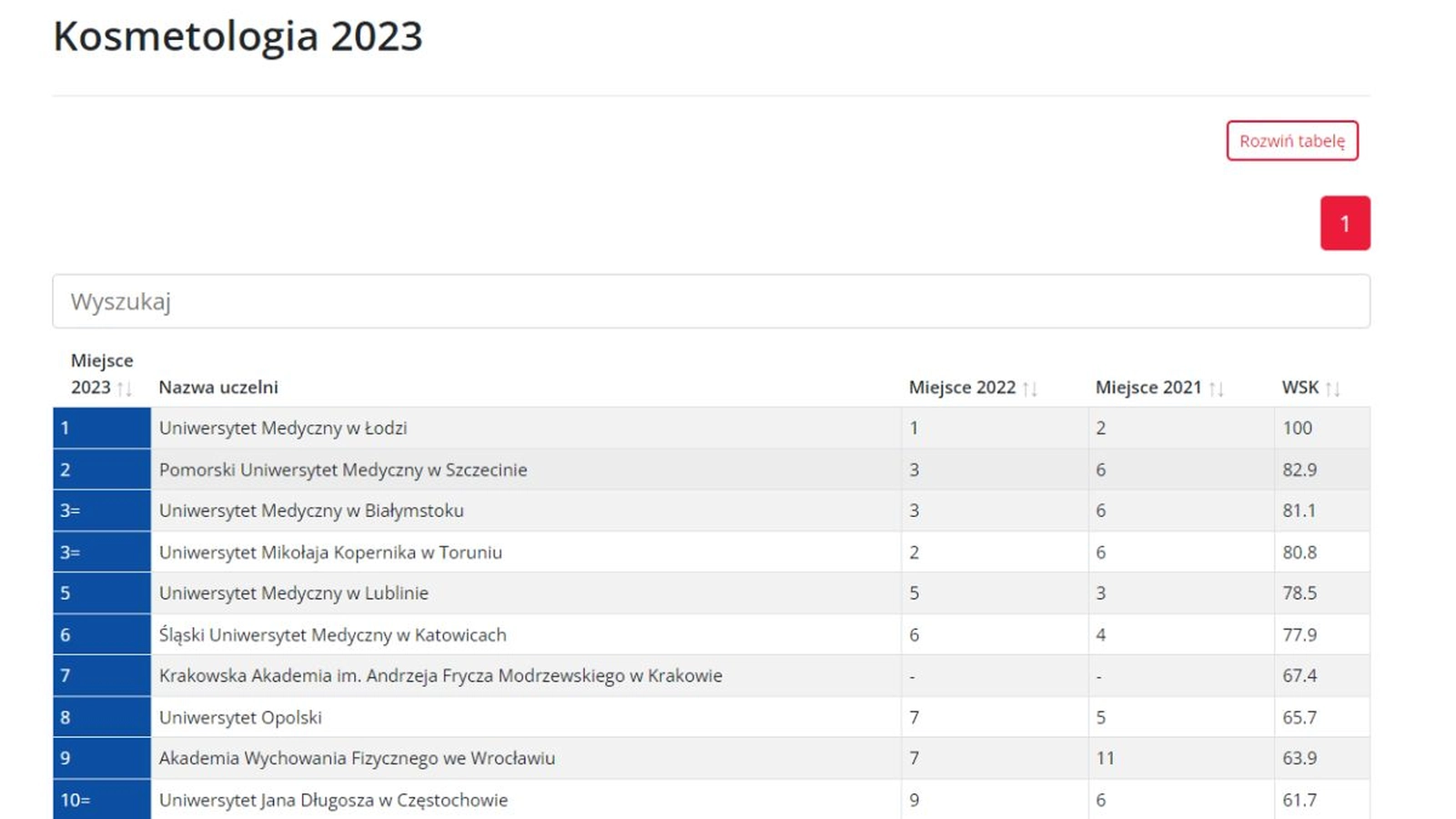Click the Kosmetologia 2023 heading
Viewport: 1456px width, 819px height.
[x=238, y=36]
